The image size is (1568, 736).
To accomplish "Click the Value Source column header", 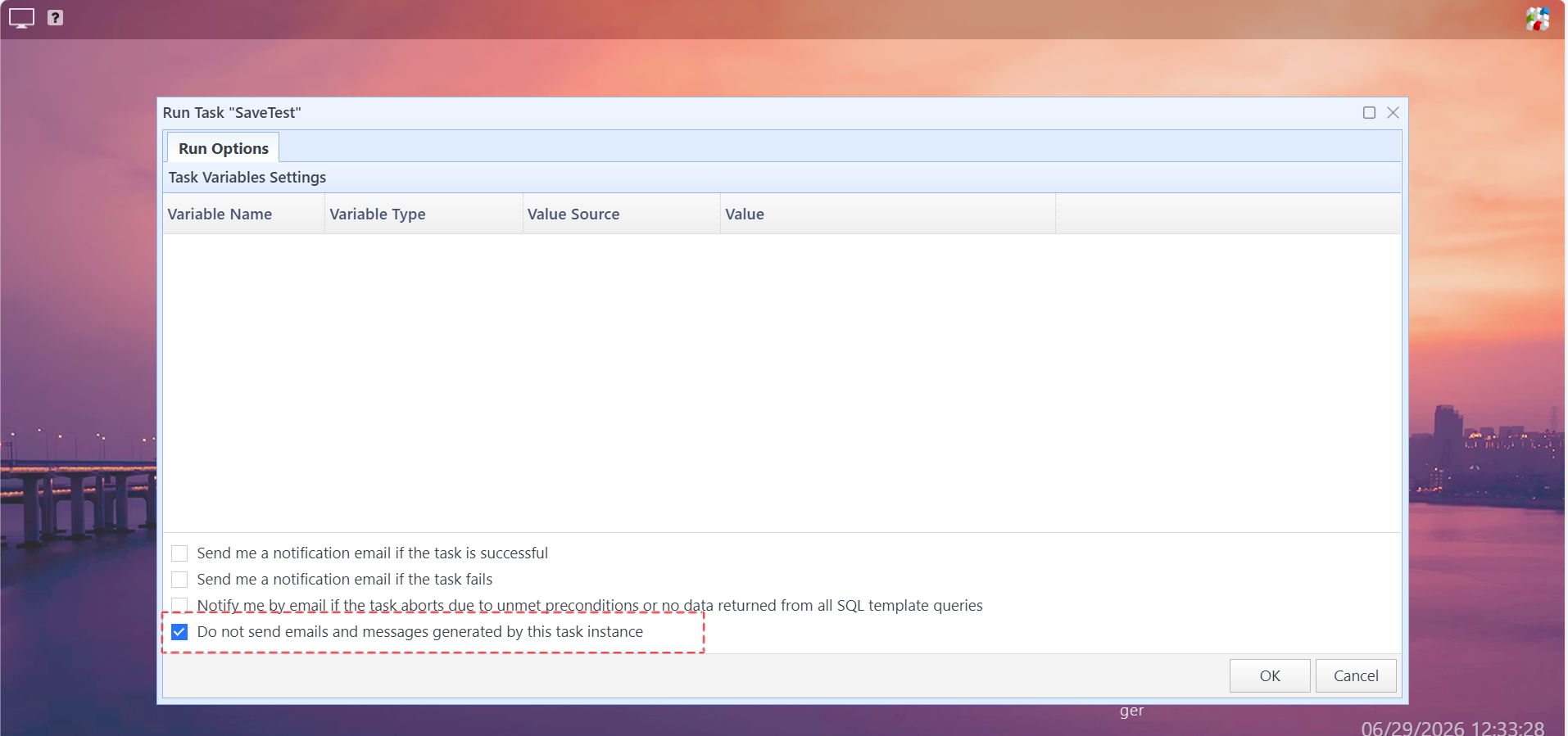I will [622, 214].
